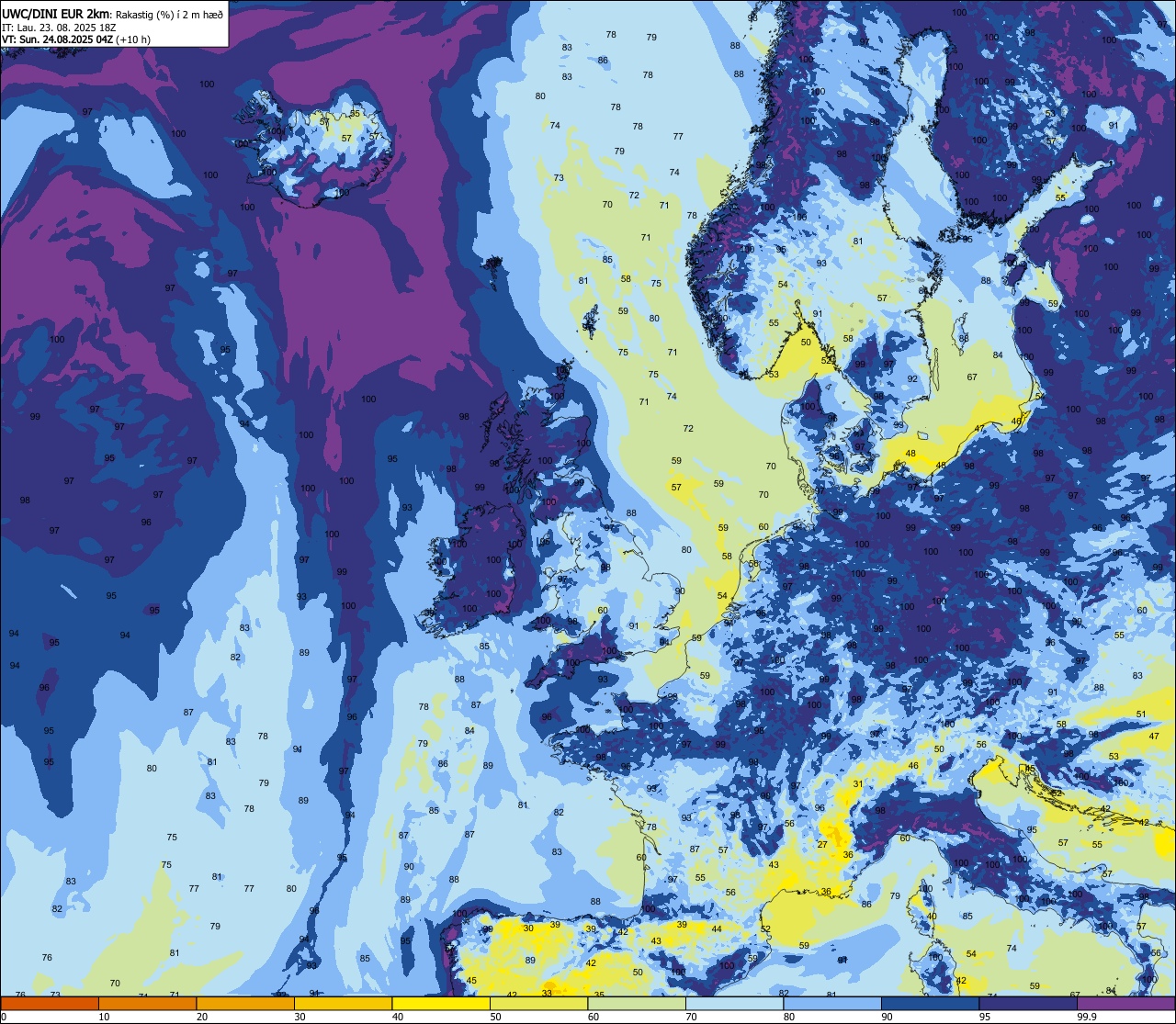Viewport: 1176px width, 1024px height.
Task: Click the map humidity value "31"
Action: click(x=858, y=783)
